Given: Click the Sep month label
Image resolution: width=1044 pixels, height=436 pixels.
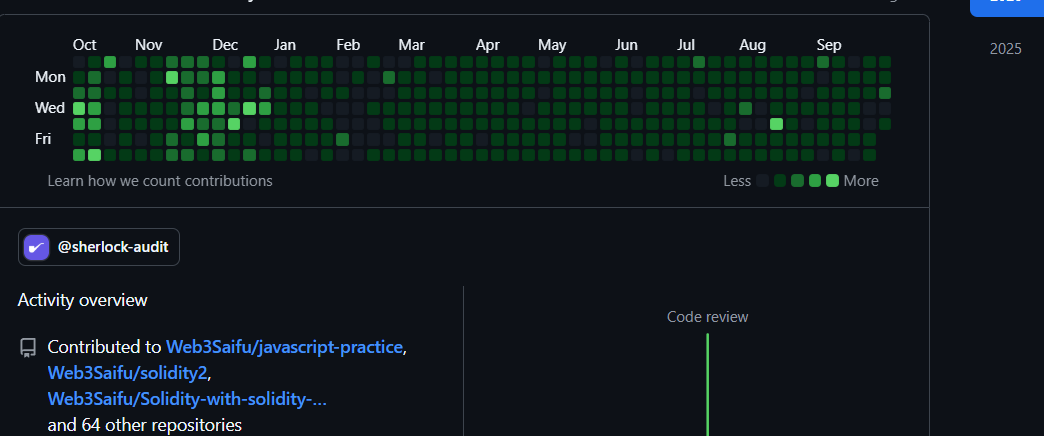Looking at the screenshot, I should click(x=829, y=45).
